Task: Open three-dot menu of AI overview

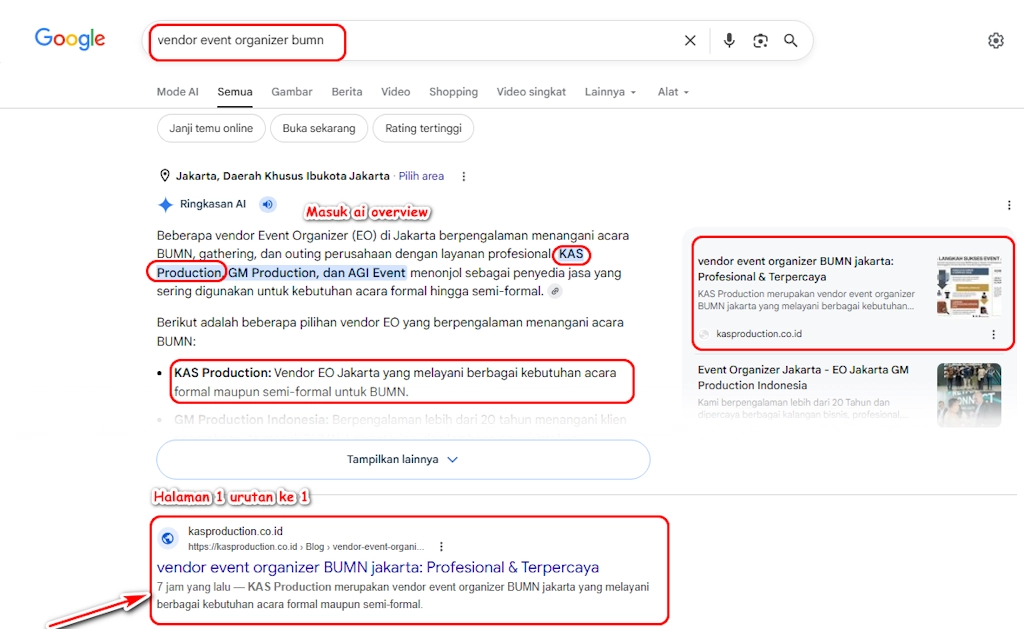Action: tap(1009, 205)
